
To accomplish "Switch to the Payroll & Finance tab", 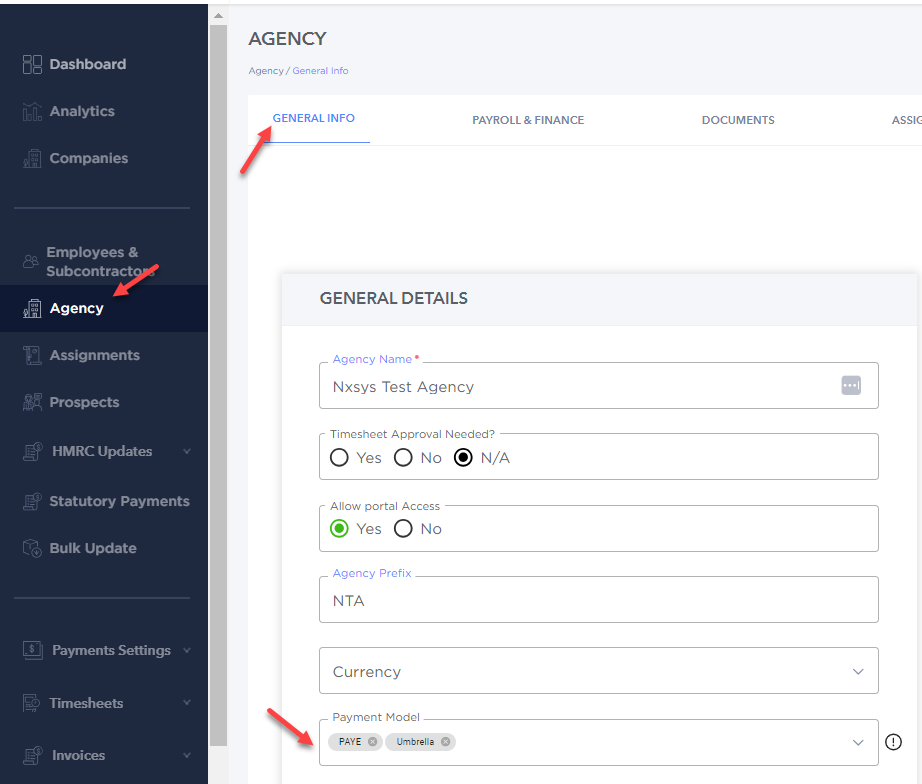I will 528,120.
